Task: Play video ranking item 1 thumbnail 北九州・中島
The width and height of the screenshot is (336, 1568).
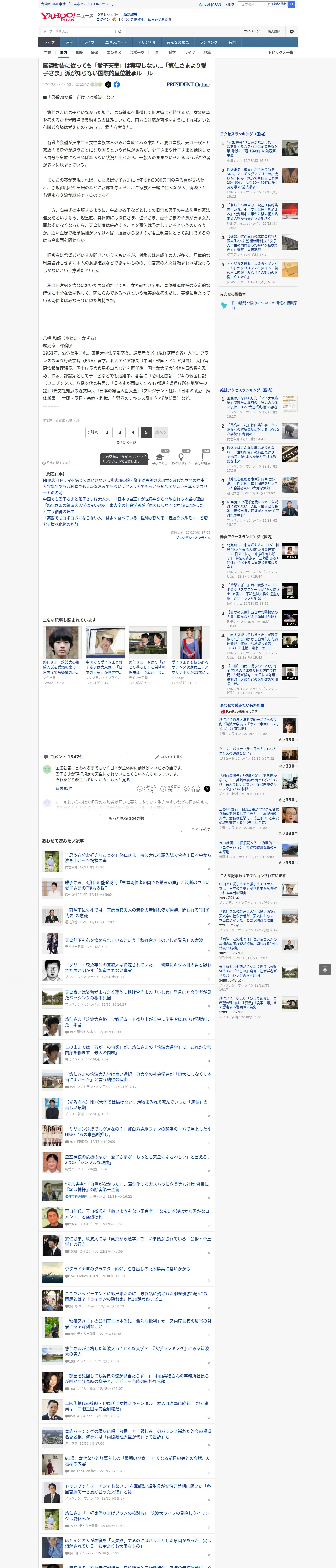Action: 290,551
